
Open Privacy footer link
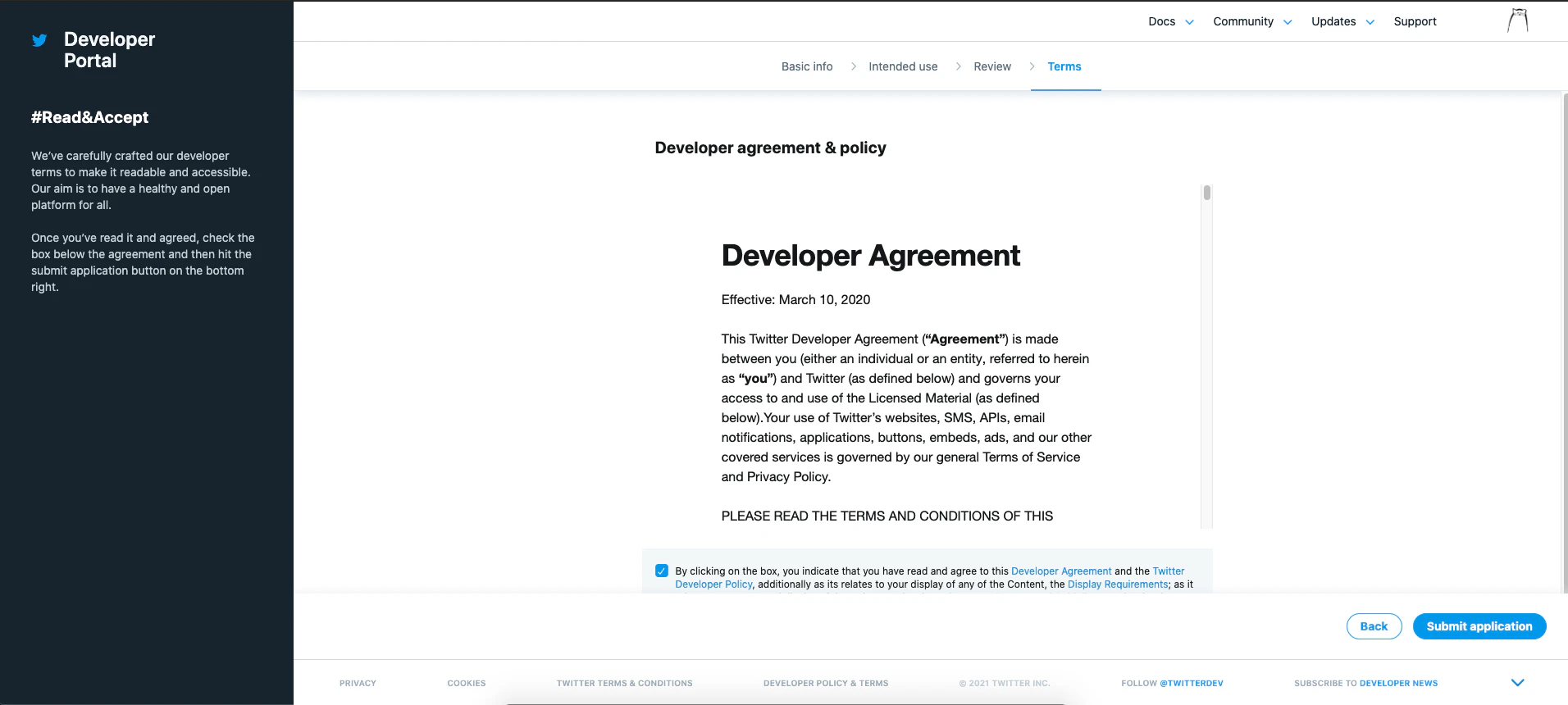[x=358, y=683]
